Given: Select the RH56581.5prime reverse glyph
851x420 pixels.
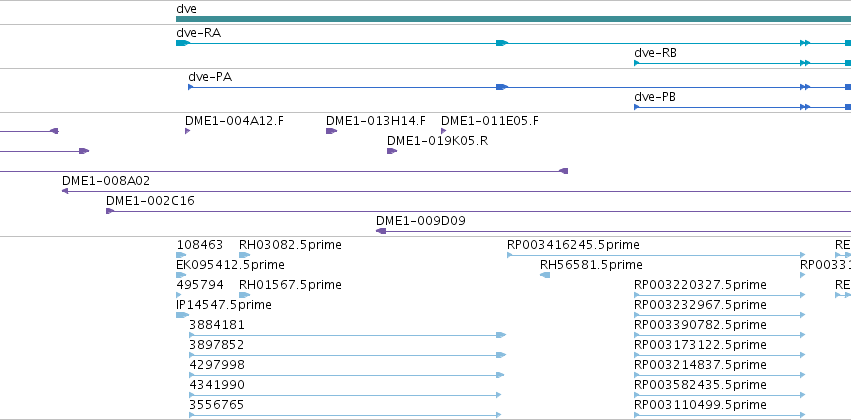Looking at the screenshot, I should [x=545, y=275].
